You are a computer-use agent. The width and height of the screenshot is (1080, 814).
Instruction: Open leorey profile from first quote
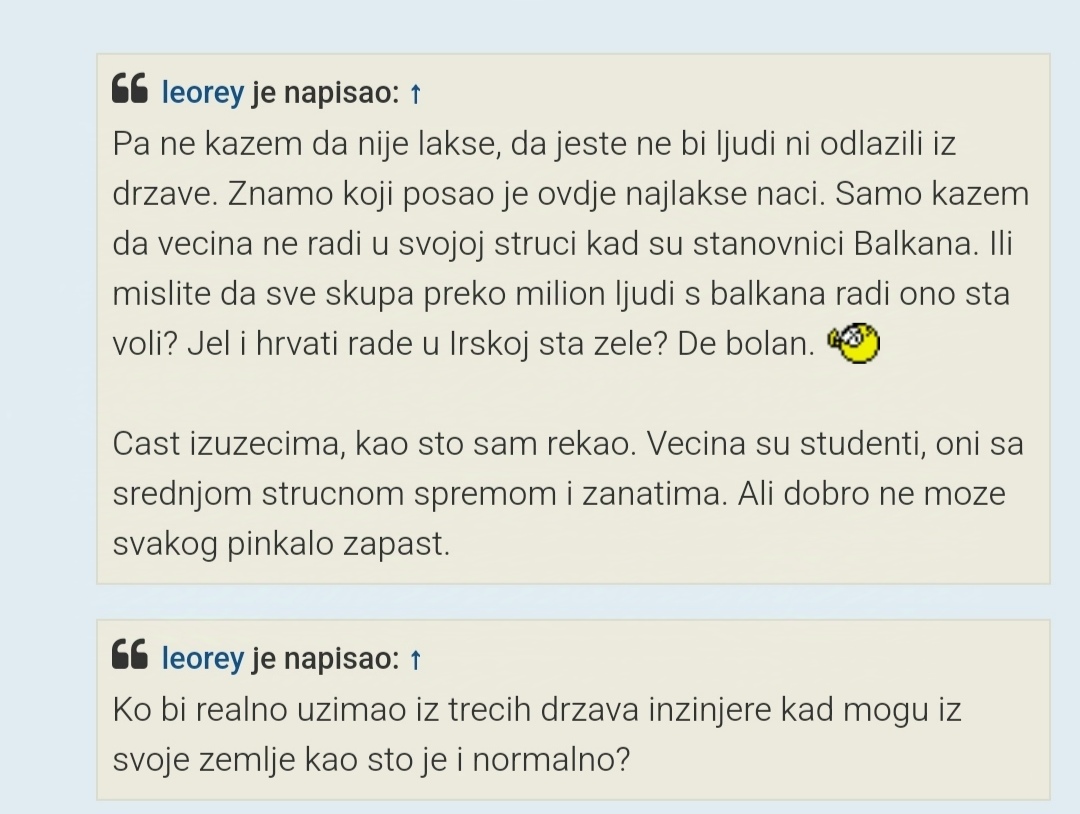tap(202, 92)
